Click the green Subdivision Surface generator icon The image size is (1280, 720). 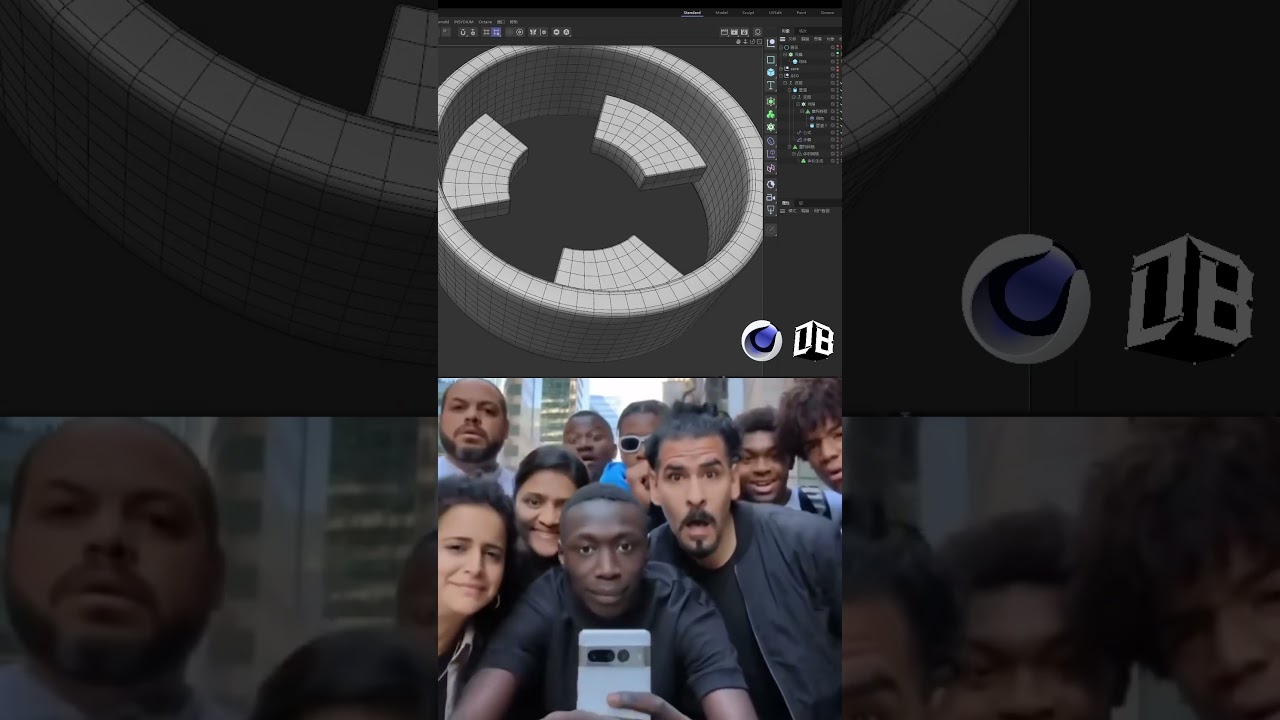[x=771, y=101]
